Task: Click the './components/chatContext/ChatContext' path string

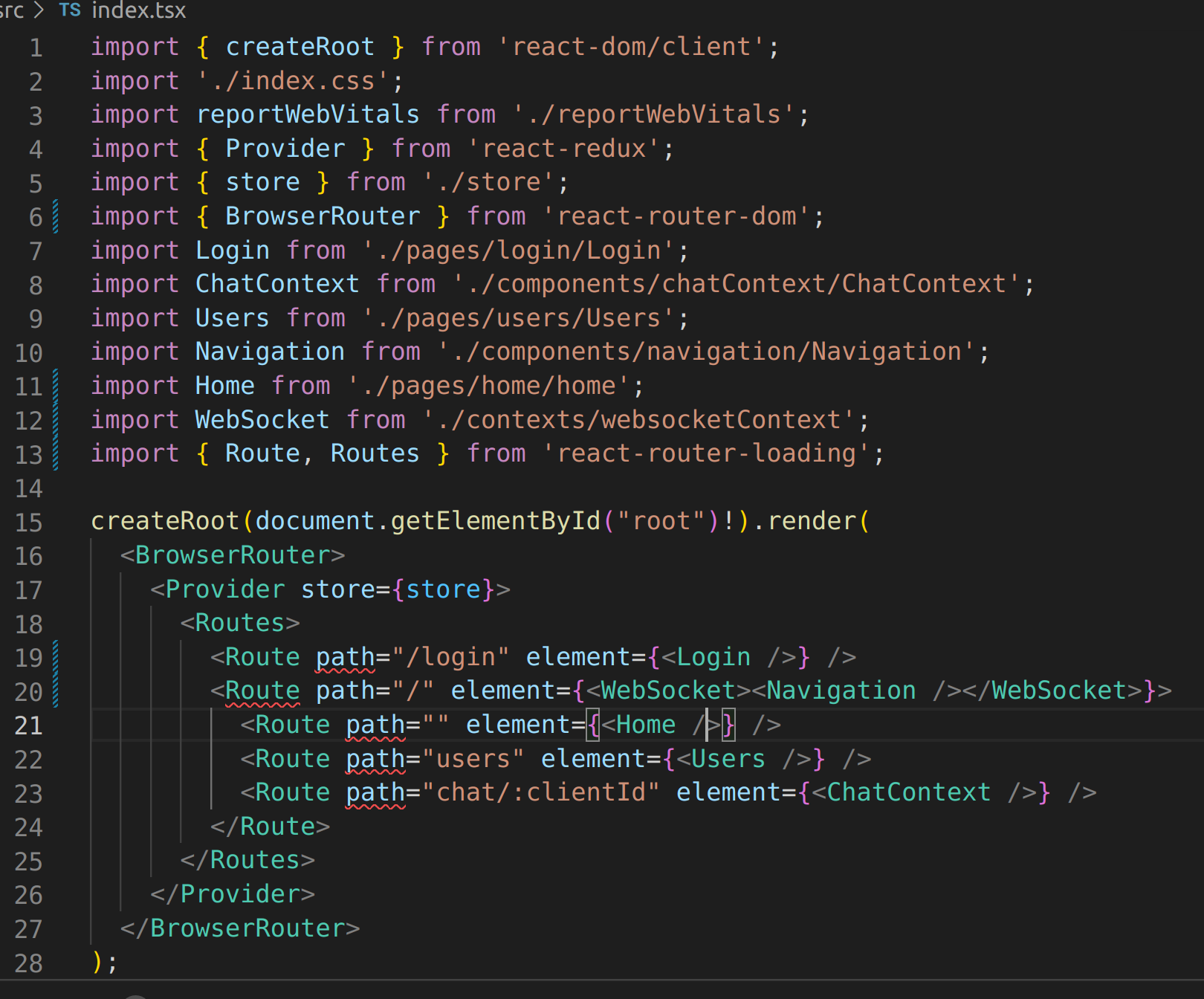Action: (x=737, y=284)
